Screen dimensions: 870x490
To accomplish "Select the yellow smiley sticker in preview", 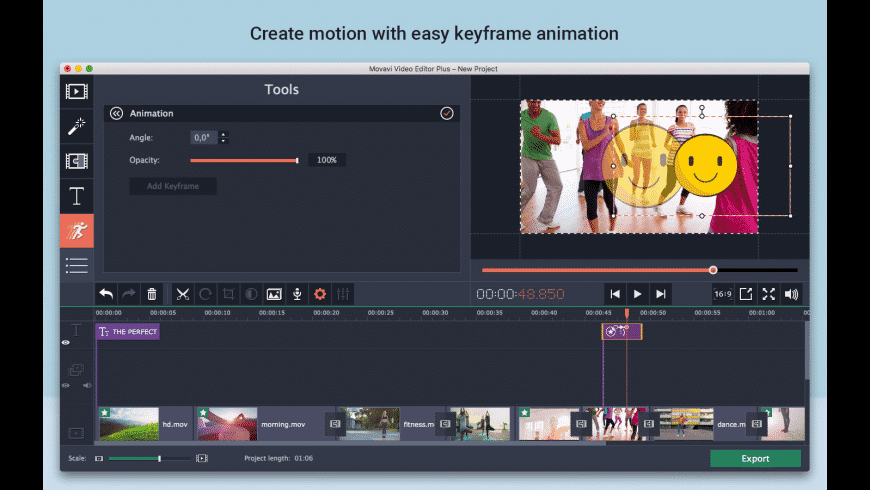I will 705,165.
